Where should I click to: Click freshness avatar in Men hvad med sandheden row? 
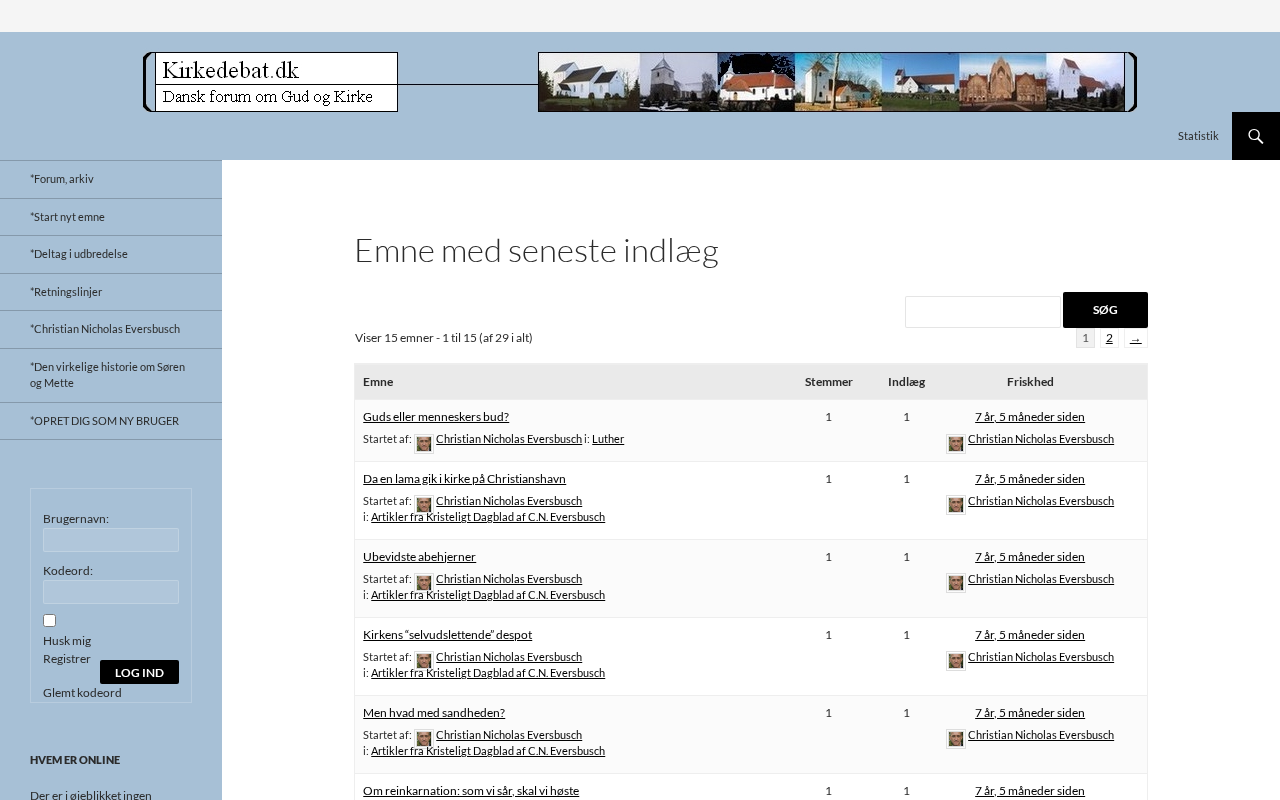point(956,740)
